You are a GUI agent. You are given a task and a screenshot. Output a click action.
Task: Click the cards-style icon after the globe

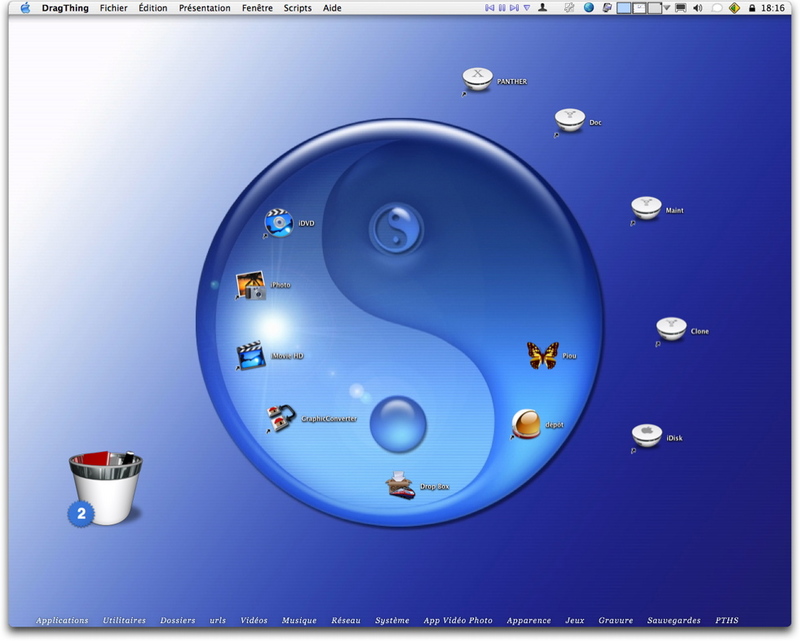coord(607,8)
